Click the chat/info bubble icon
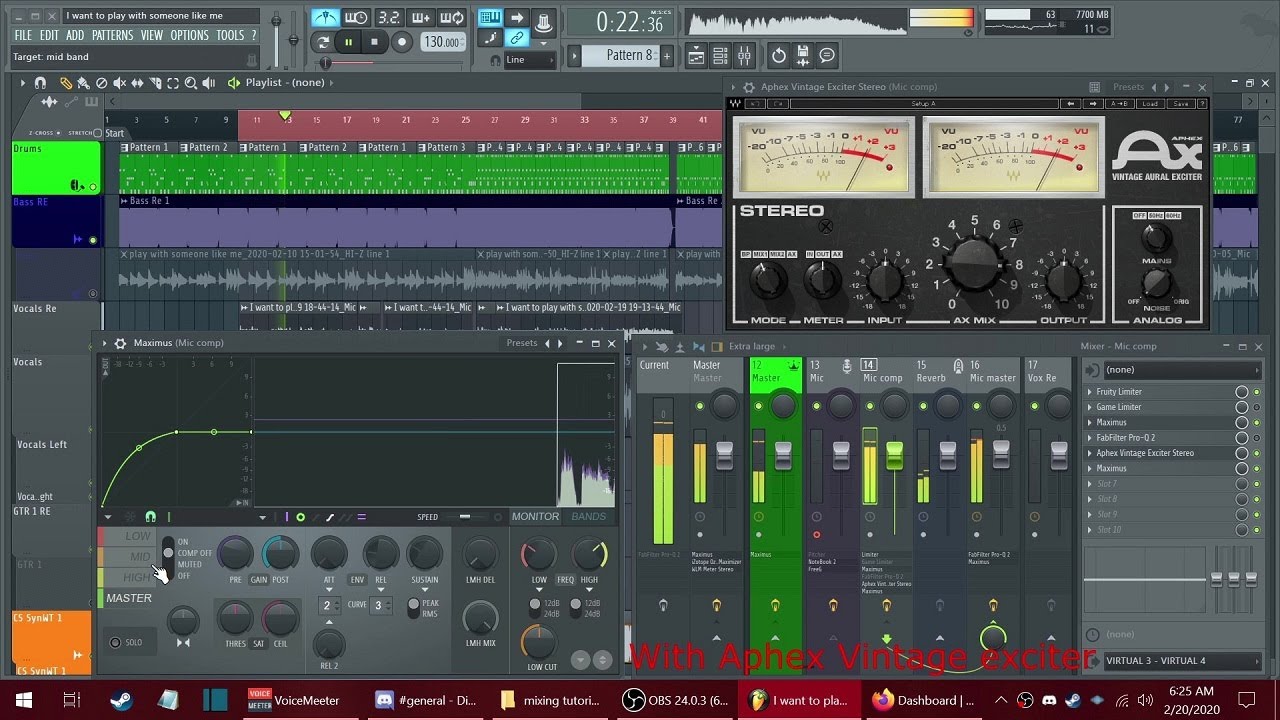This screenshot has height=720, width=1280. coord(828,55)
